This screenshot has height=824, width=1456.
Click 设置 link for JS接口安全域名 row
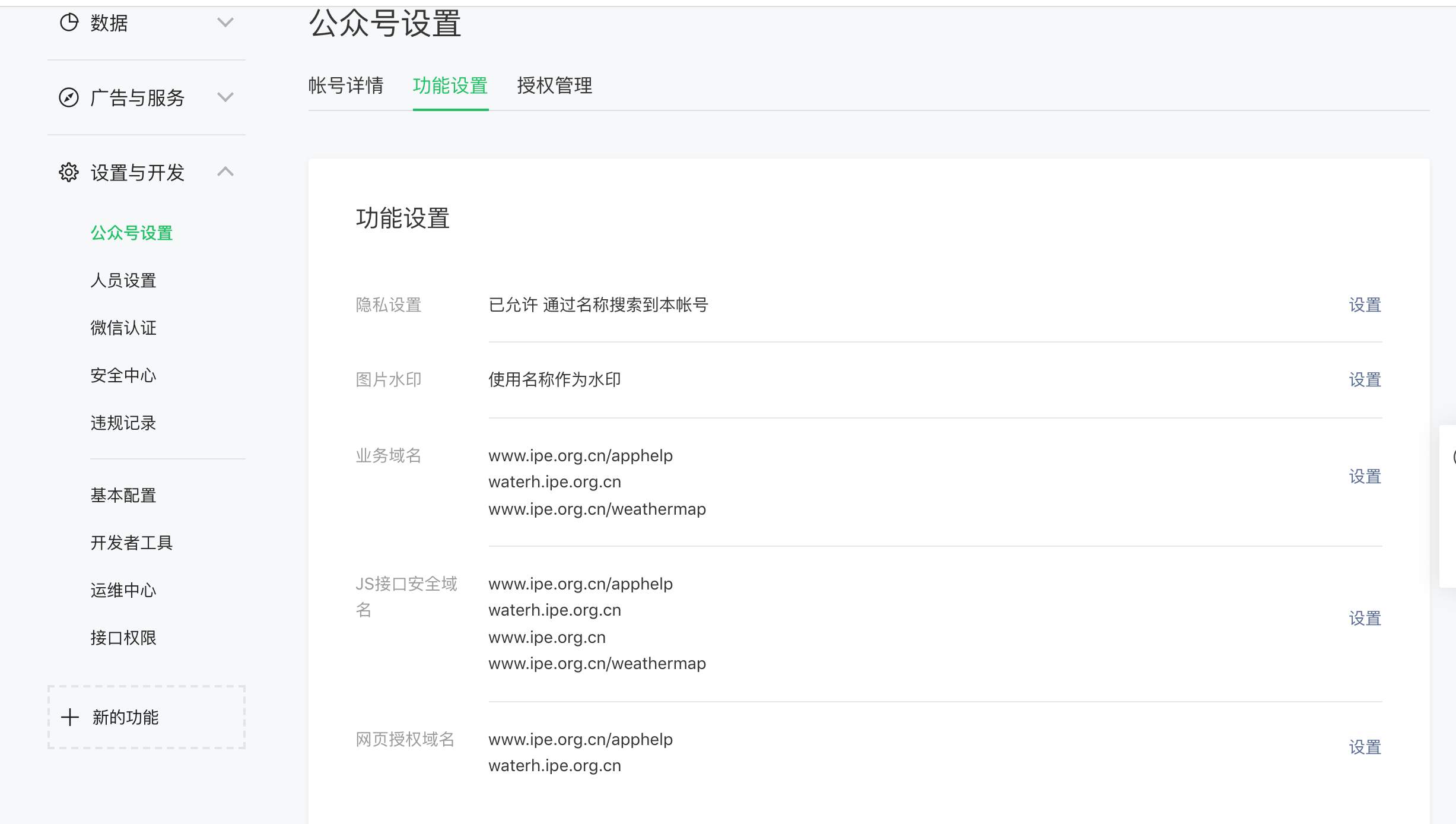tap(1365, 619)
